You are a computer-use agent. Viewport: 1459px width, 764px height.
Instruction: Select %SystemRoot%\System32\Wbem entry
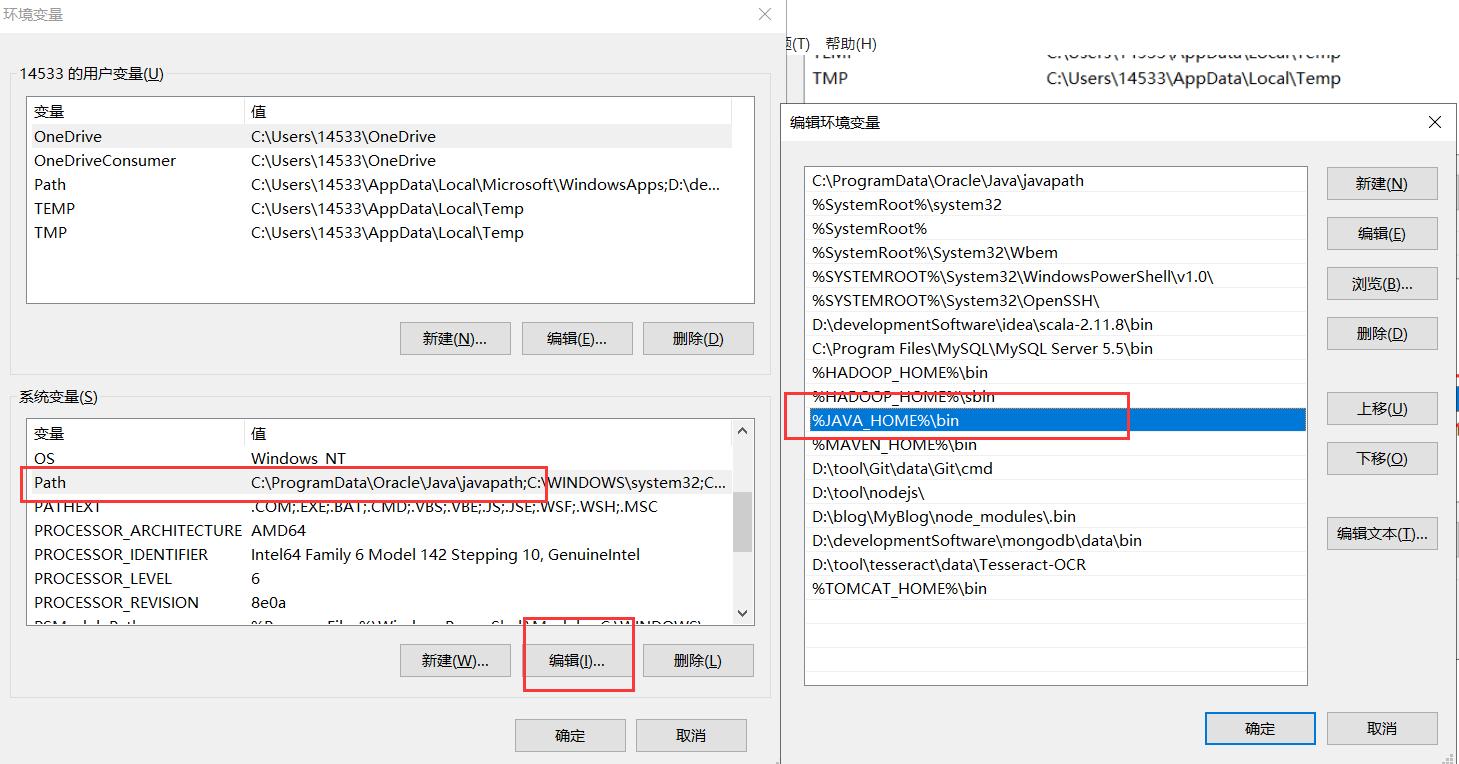coord(1056,253)
